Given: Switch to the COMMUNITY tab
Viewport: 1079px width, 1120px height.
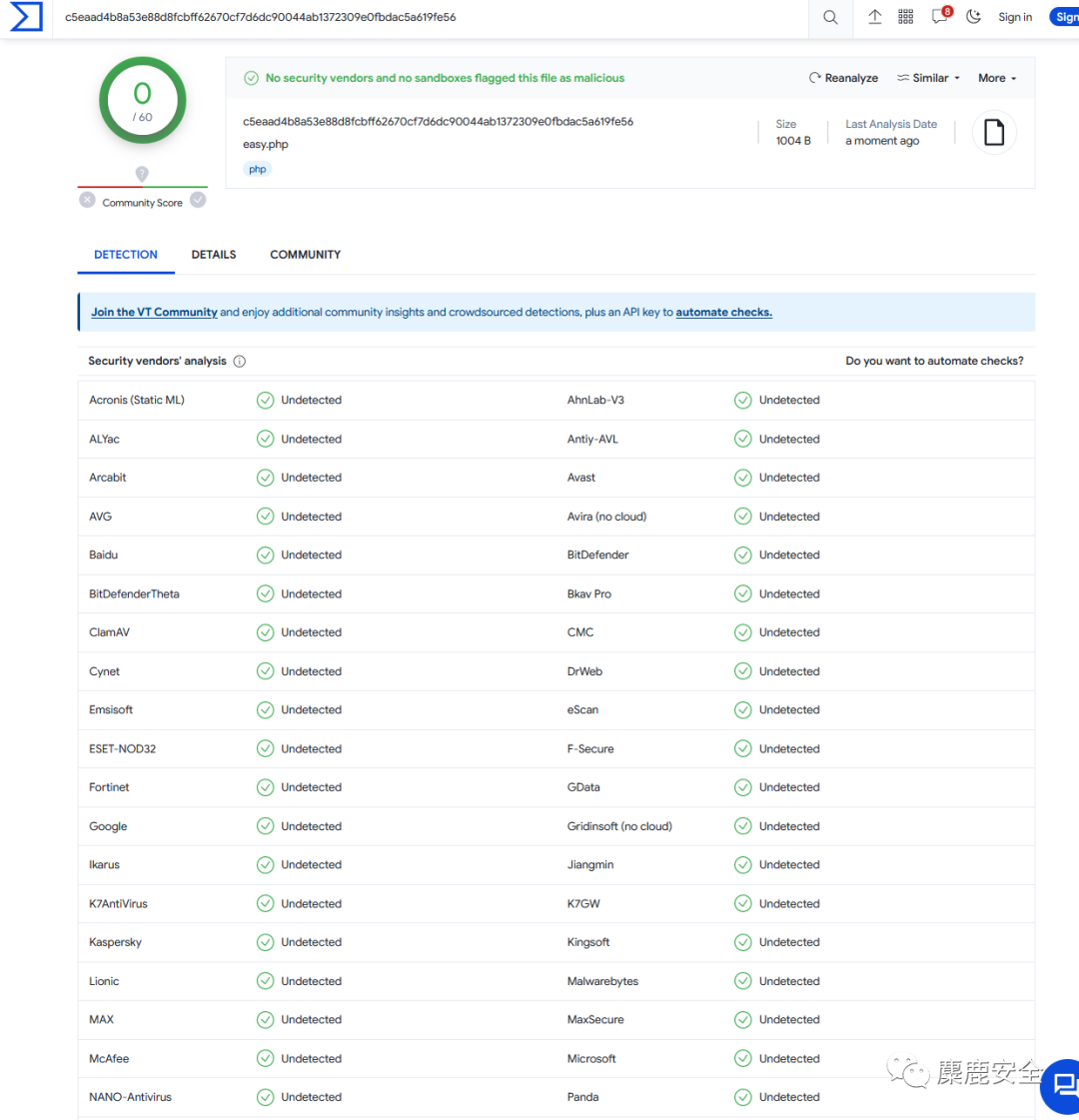Looking at the screenshot, I should (x=305, y=255).
